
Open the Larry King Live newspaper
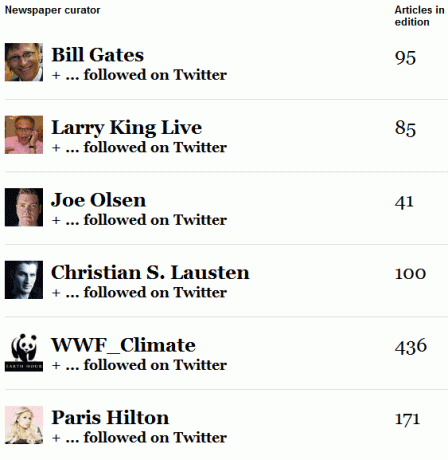point(126,128)
